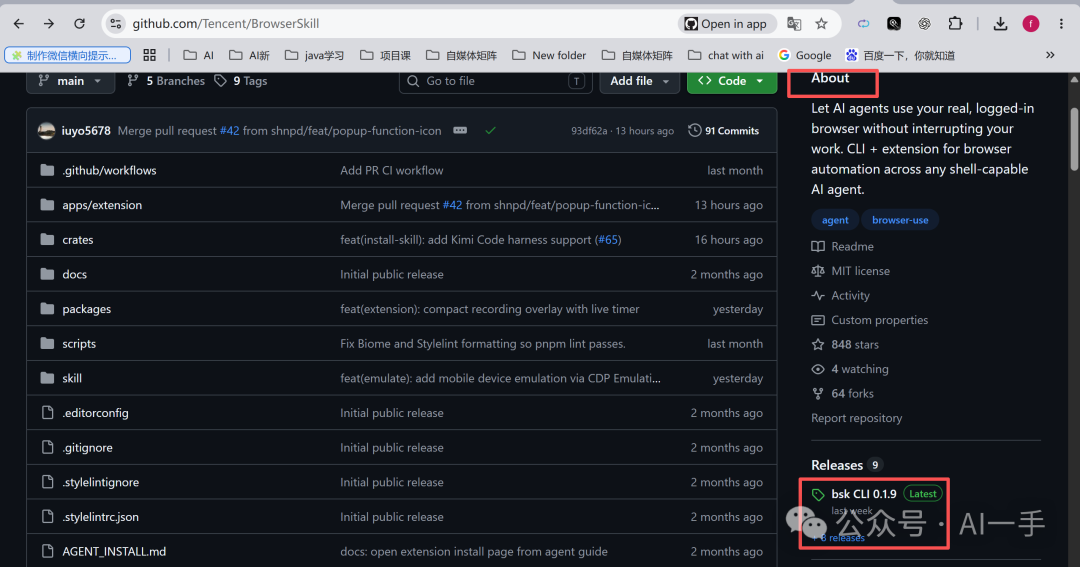Open MIT license link
Screen dimensions: 1080x567
click(851, 271)
